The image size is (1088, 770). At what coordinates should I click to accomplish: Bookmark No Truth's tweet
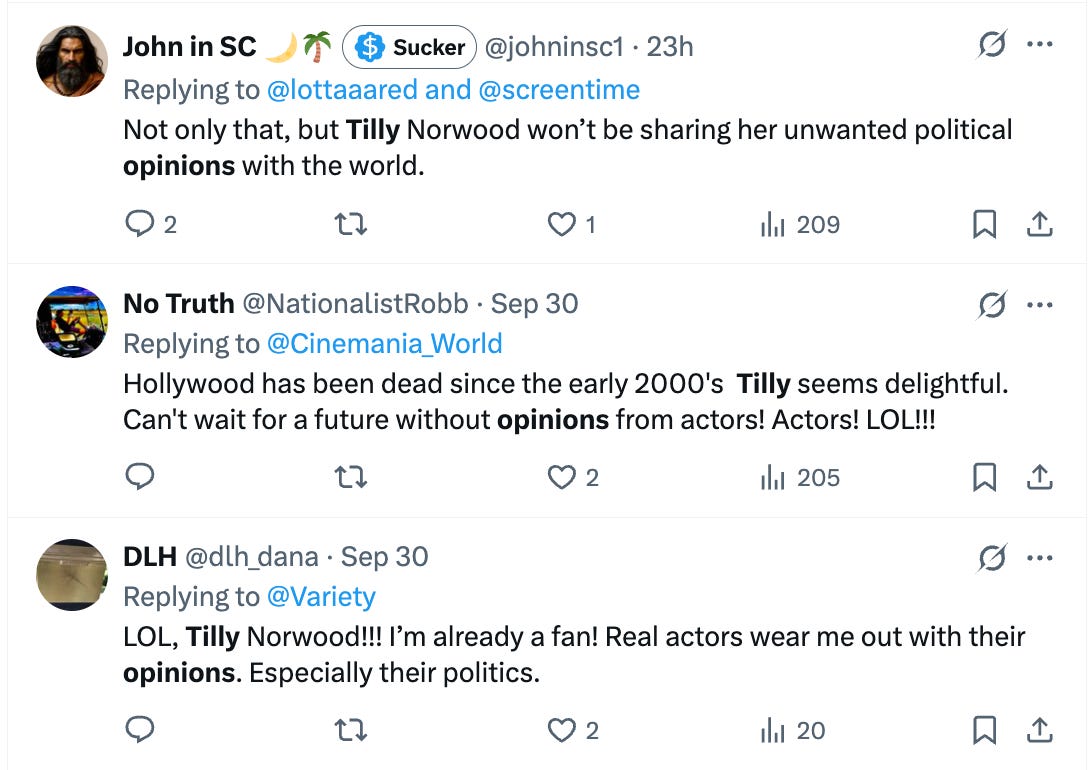pyautogui.click(x=985, y=477)
